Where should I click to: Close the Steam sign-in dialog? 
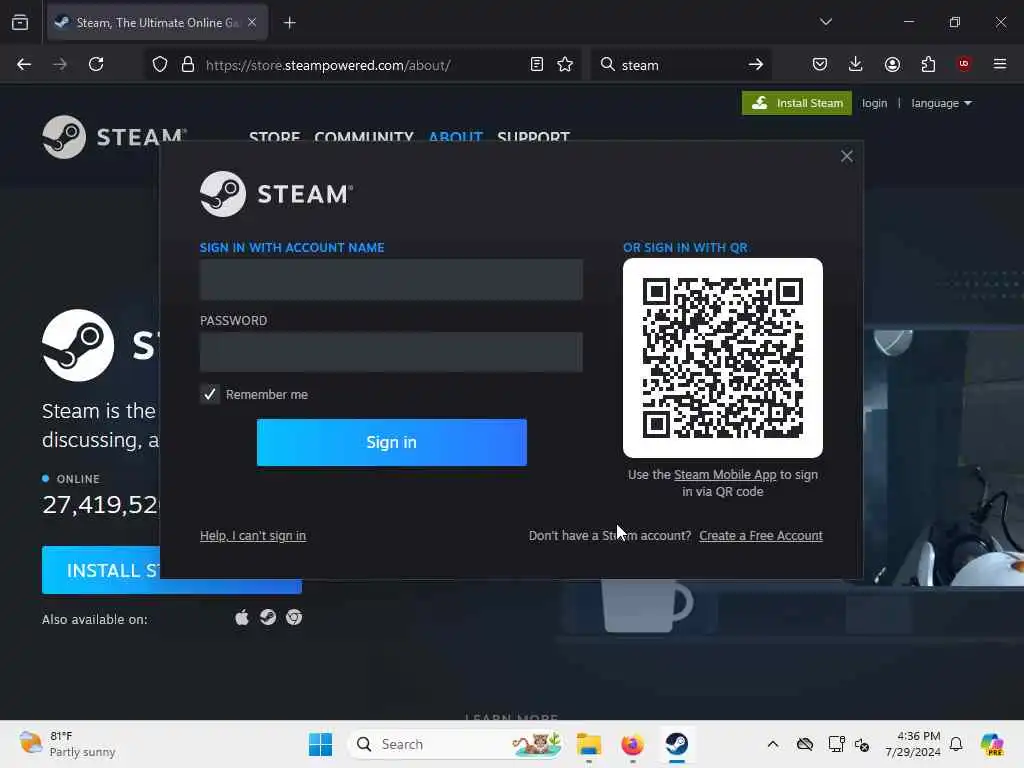coord(847,156)
